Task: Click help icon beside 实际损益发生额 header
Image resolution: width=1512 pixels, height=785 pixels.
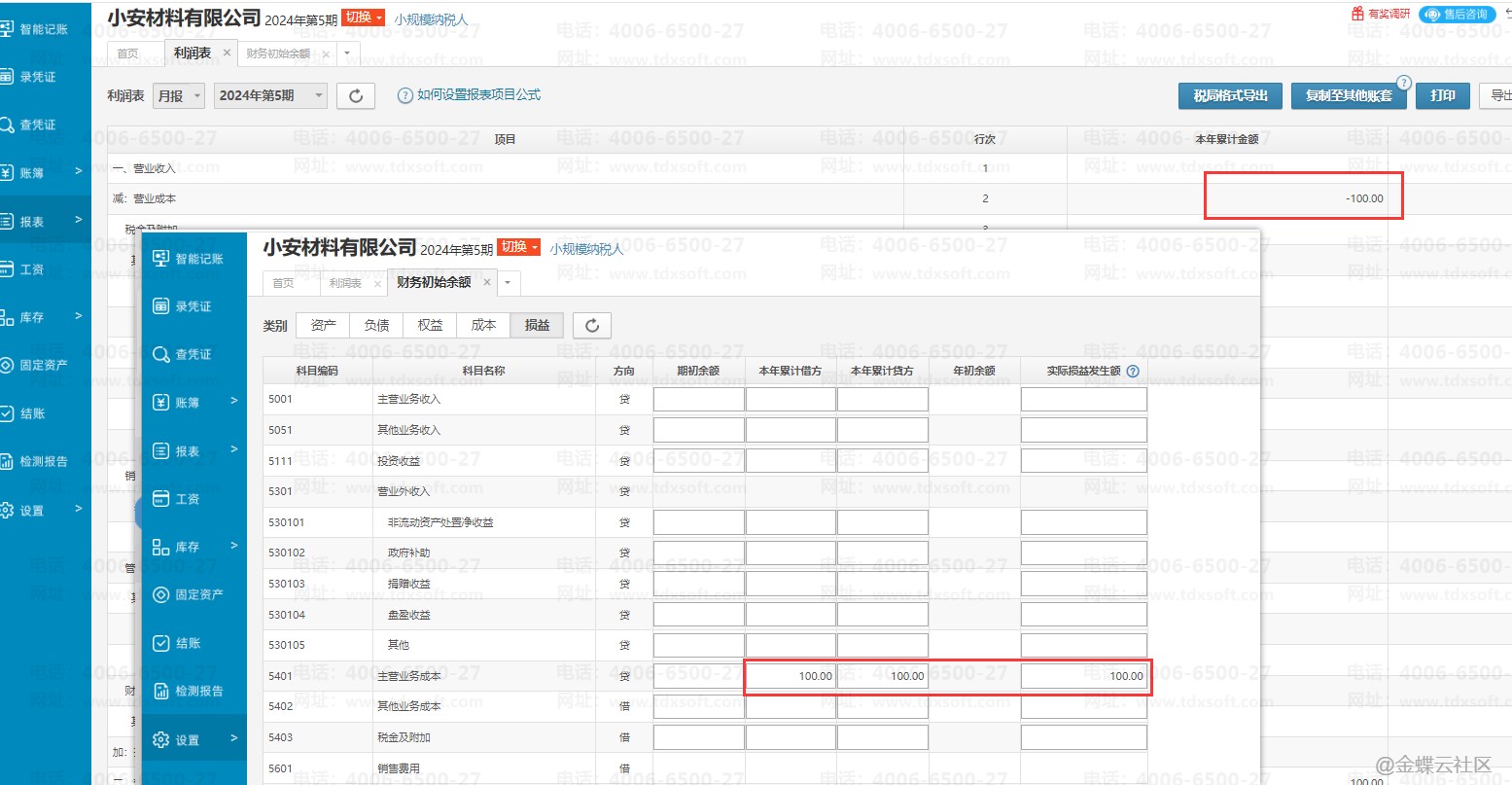Action: point(1133,371)
